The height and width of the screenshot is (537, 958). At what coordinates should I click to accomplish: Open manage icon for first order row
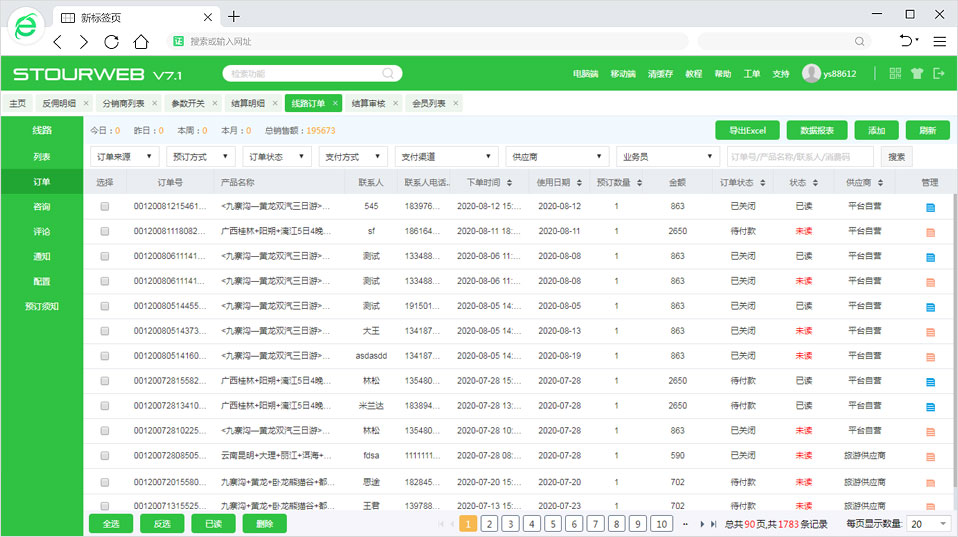click(930, 207)
